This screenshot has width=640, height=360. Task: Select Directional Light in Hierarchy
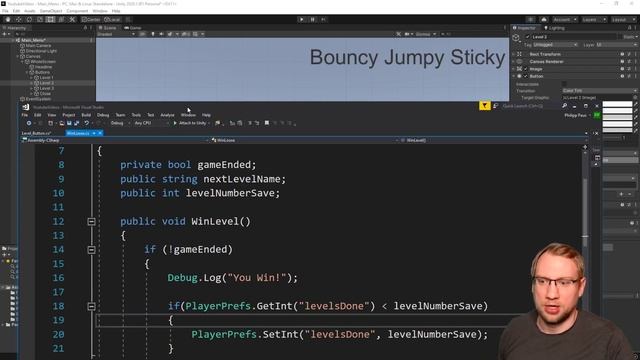point(41,51)
